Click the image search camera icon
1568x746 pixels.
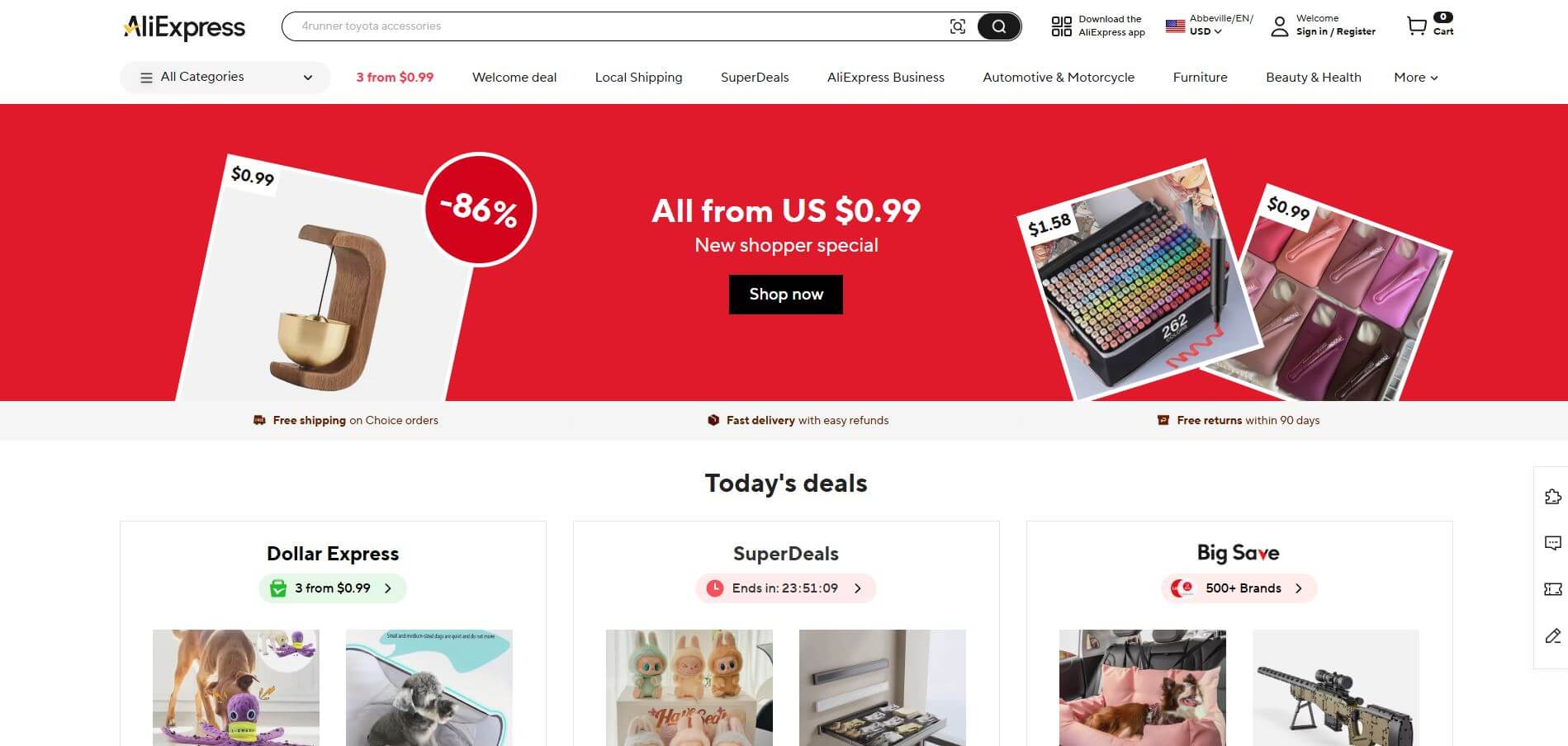[x=957, y=26]
